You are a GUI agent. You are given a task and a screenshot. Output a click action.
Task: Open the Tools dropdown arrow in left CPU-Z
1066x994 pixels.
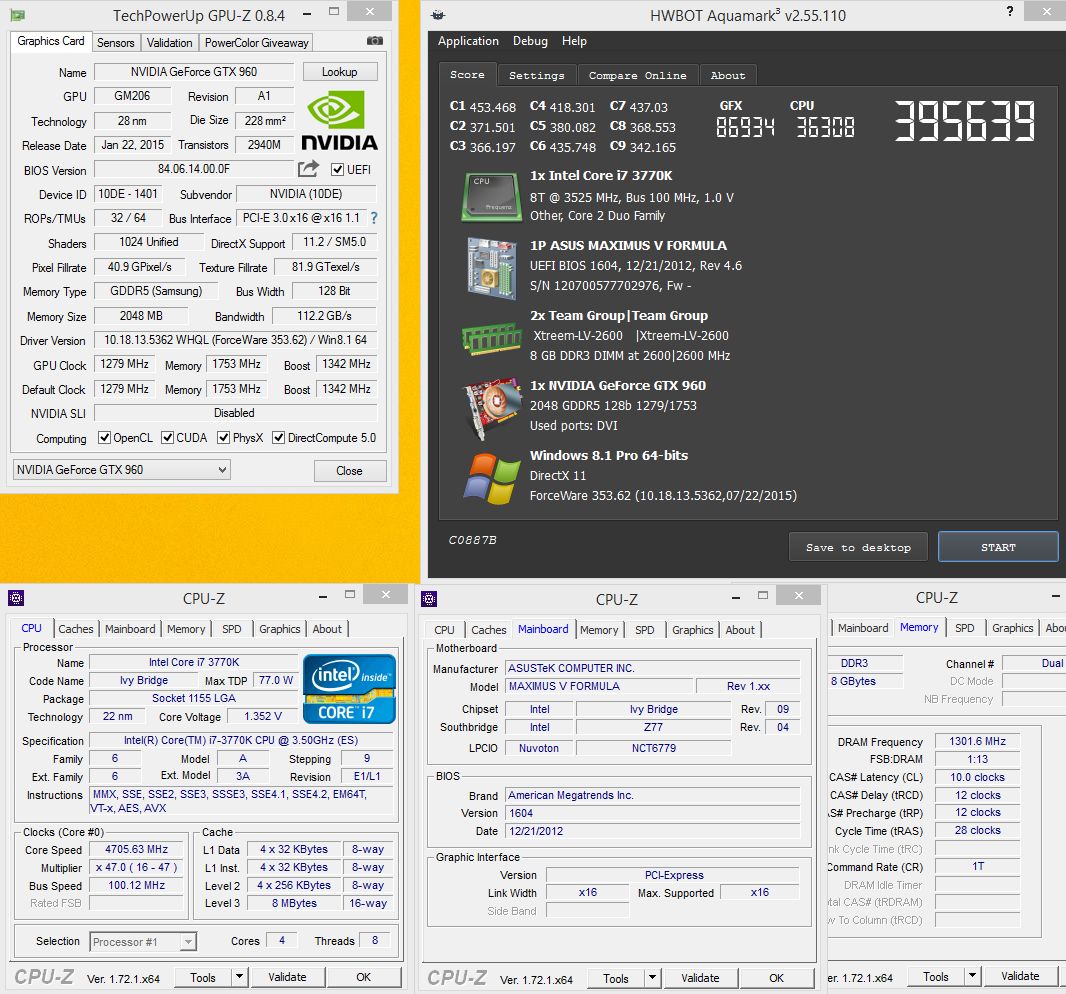tap(239, 977)
